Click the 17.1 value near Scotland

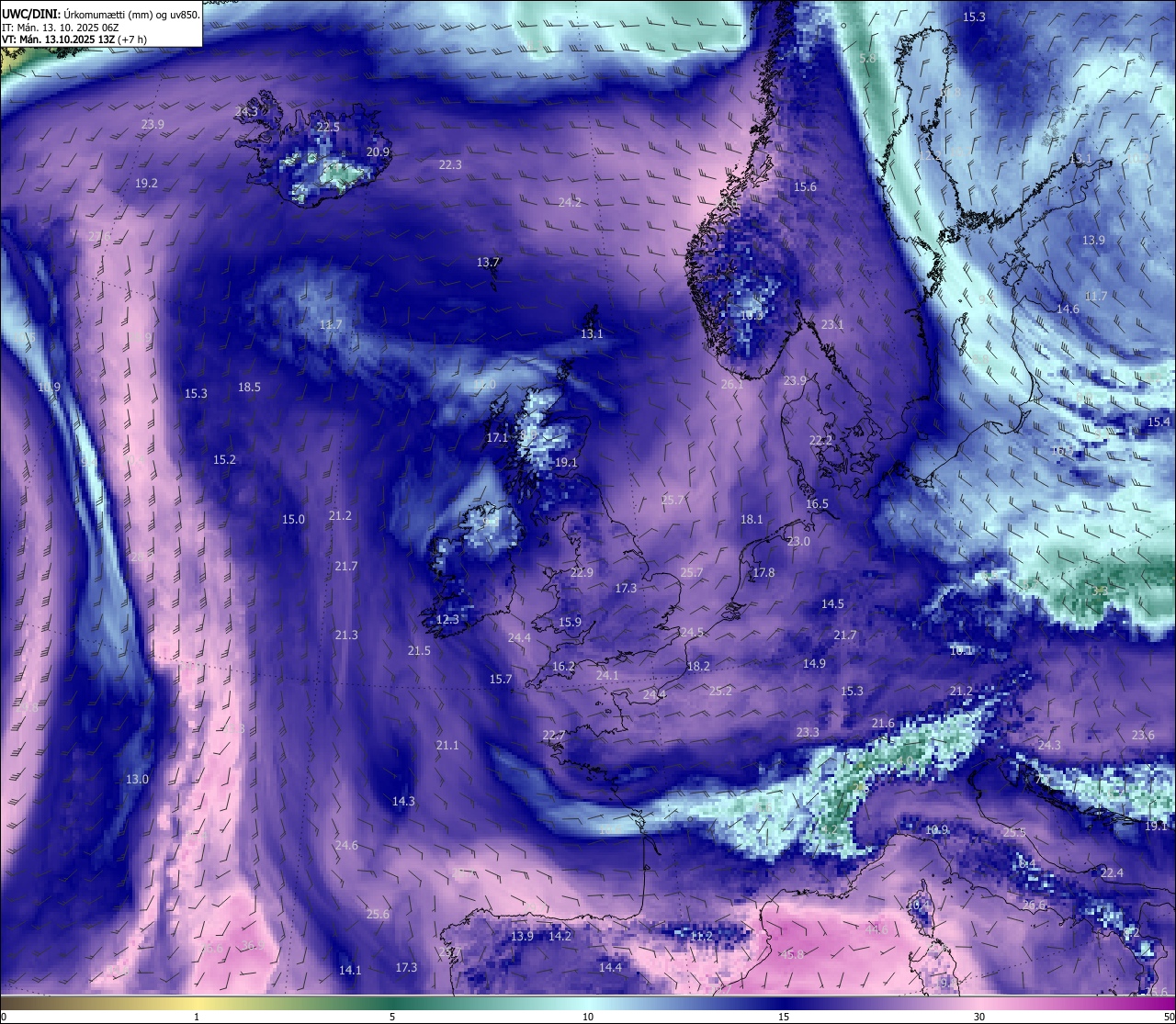tap(497, 438)
